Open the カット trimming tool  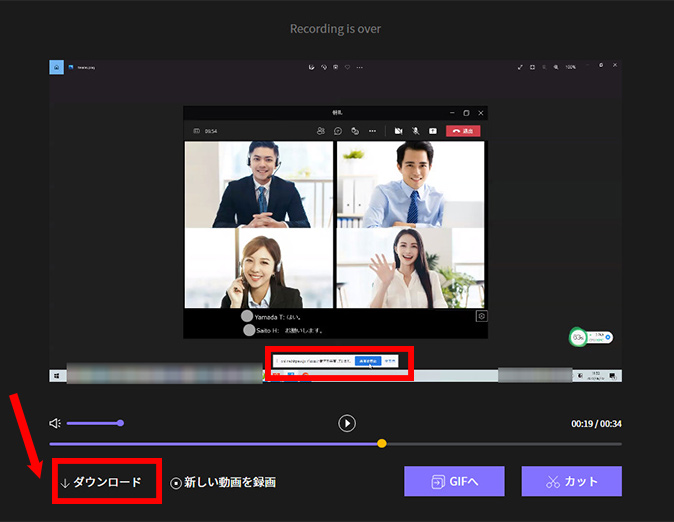[572, 481]
